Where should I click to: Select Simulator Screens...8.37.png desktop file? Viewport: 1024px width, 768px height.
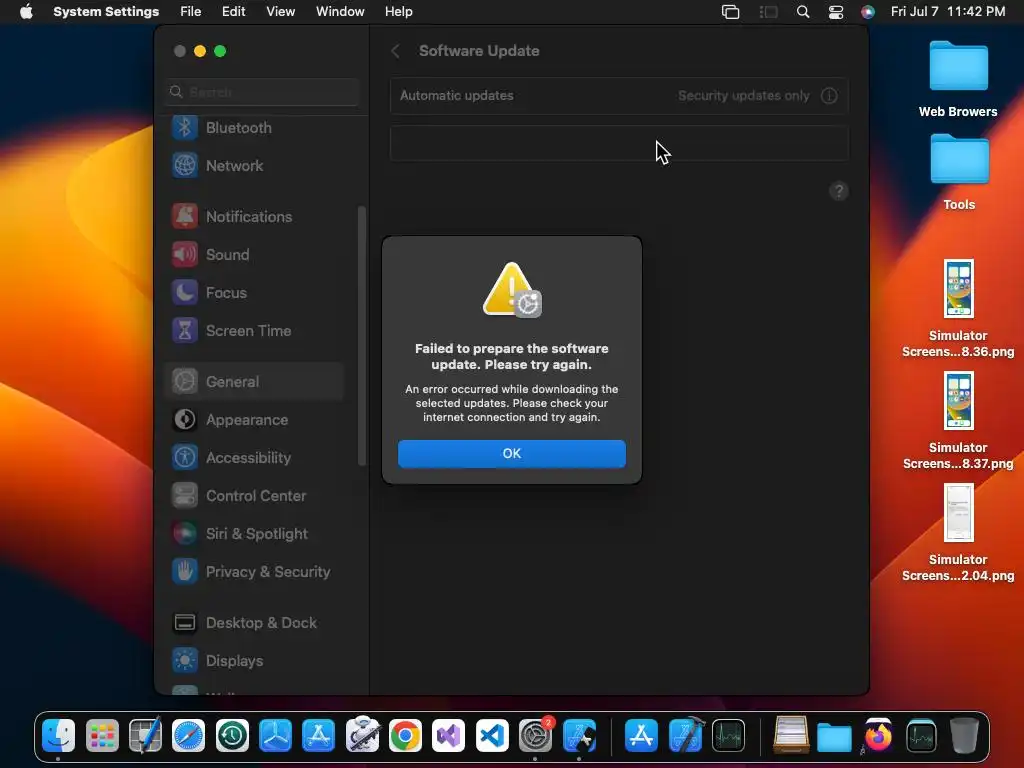point(958,421)
